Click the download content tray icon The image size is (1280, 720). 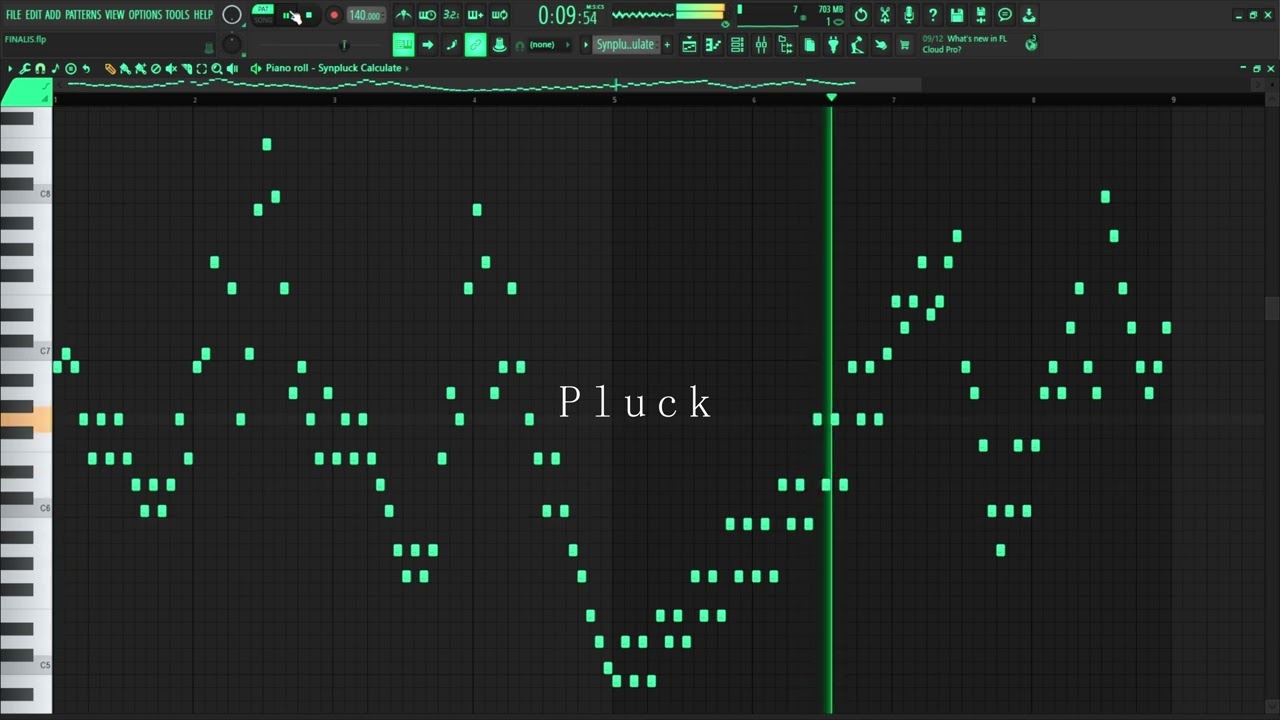click(x=1029, y=15)
